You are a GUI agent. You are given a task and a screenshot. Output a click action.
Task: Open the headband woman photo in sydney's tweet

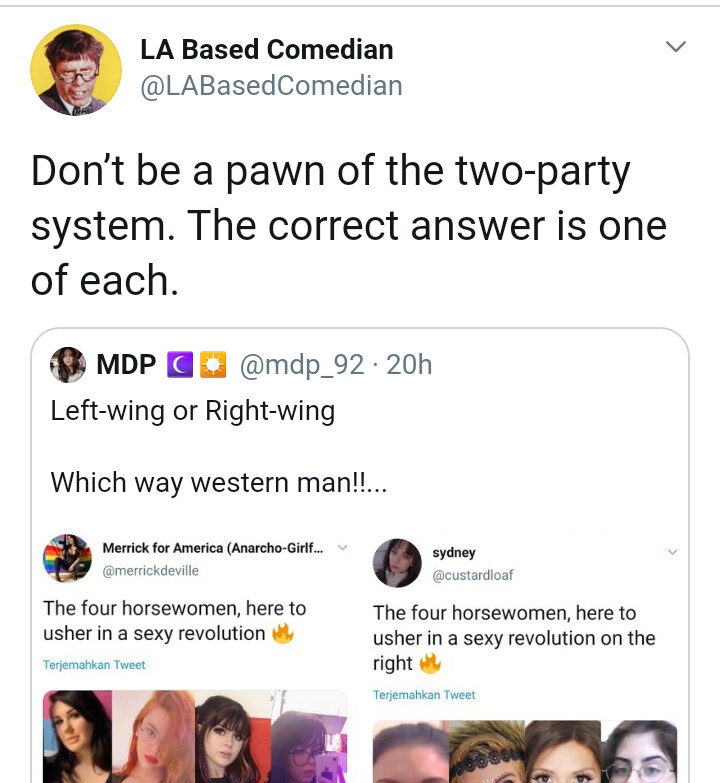[487, 752]
